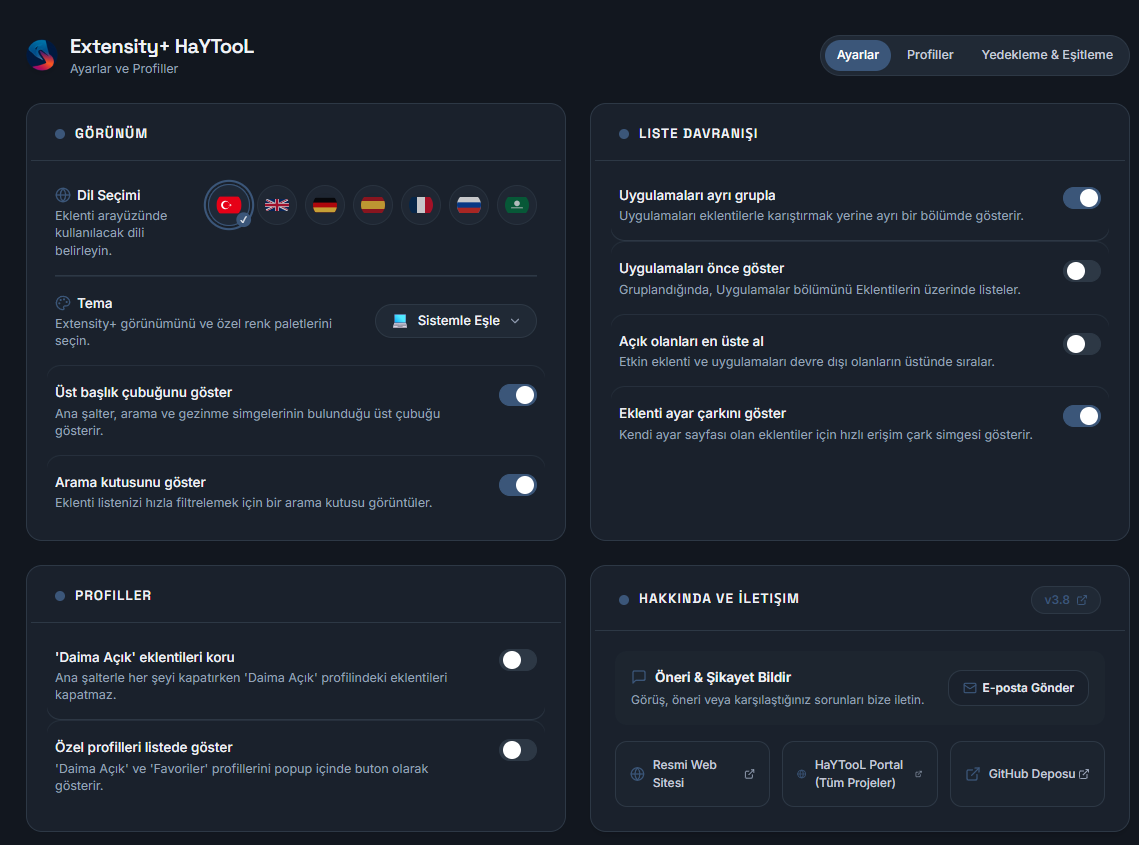The height and width of the screenshot is (845, 1139).
Task: Click the globe icon beside Dil Seçimi
Action: pos(63,195)
